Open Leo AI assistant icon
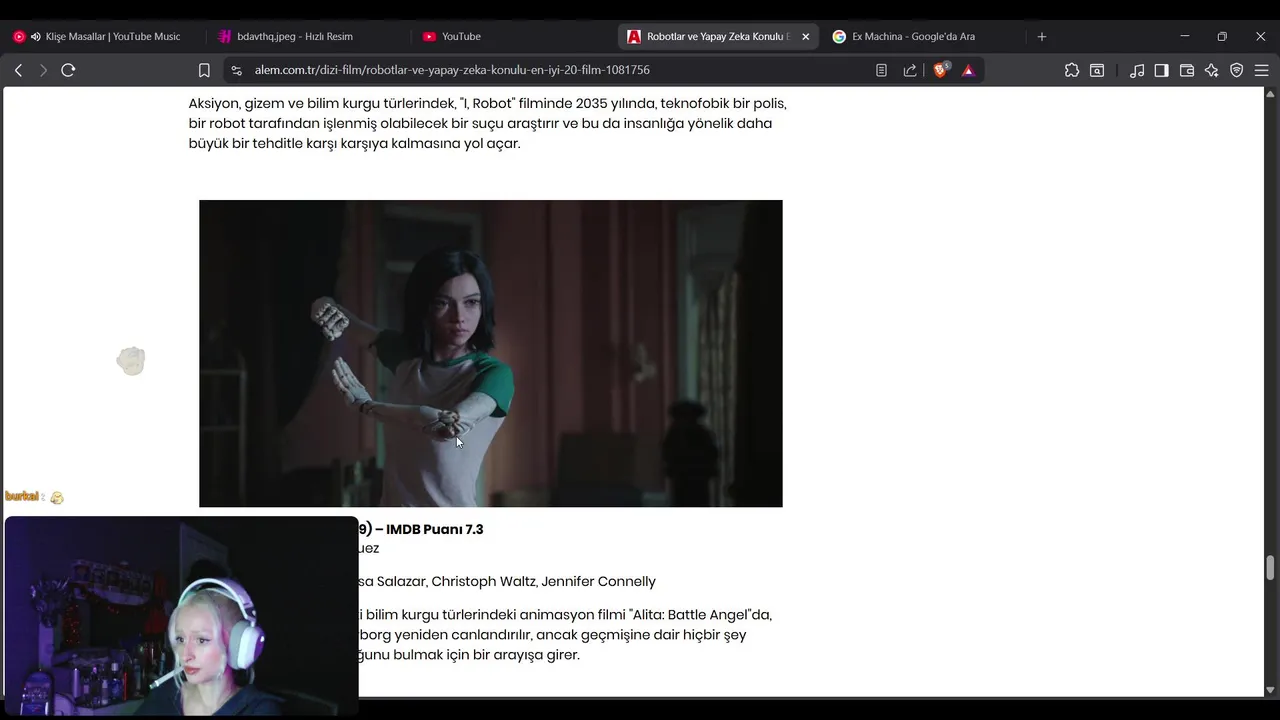1280x720 pixels. pyautogui.click(x=1212, y=70)
